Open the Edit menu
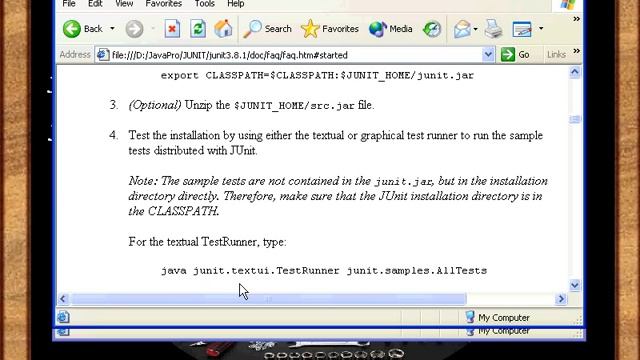The image size is (640, 360). click(95, 4)
